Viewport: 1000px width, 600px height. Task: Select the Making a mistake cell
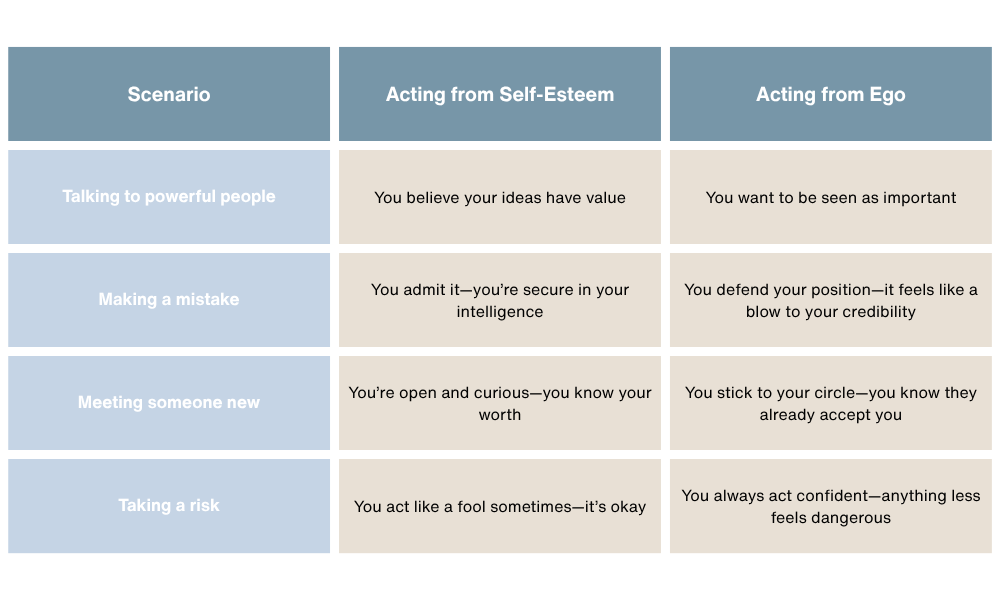(x=169, y=300)
